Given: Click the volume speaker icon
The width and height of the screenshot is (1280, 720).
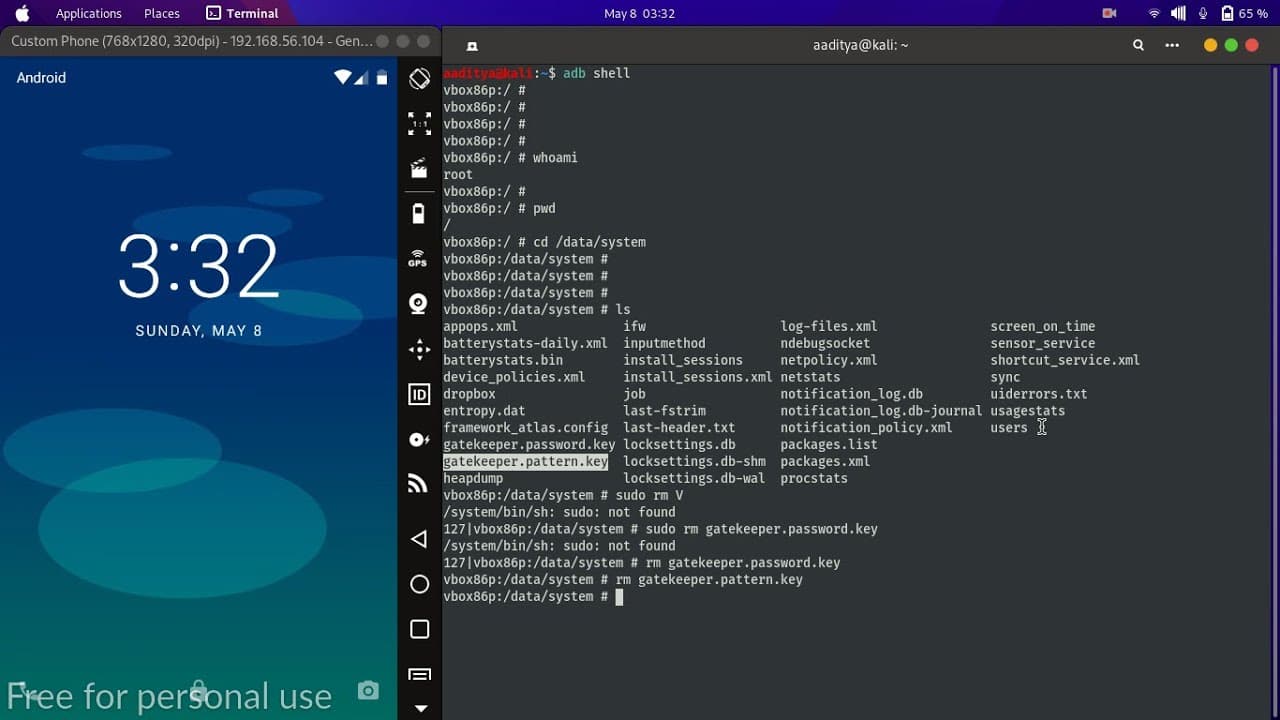Looking at the screenshot, I should pyautogui.click(x=1178, y=13).
